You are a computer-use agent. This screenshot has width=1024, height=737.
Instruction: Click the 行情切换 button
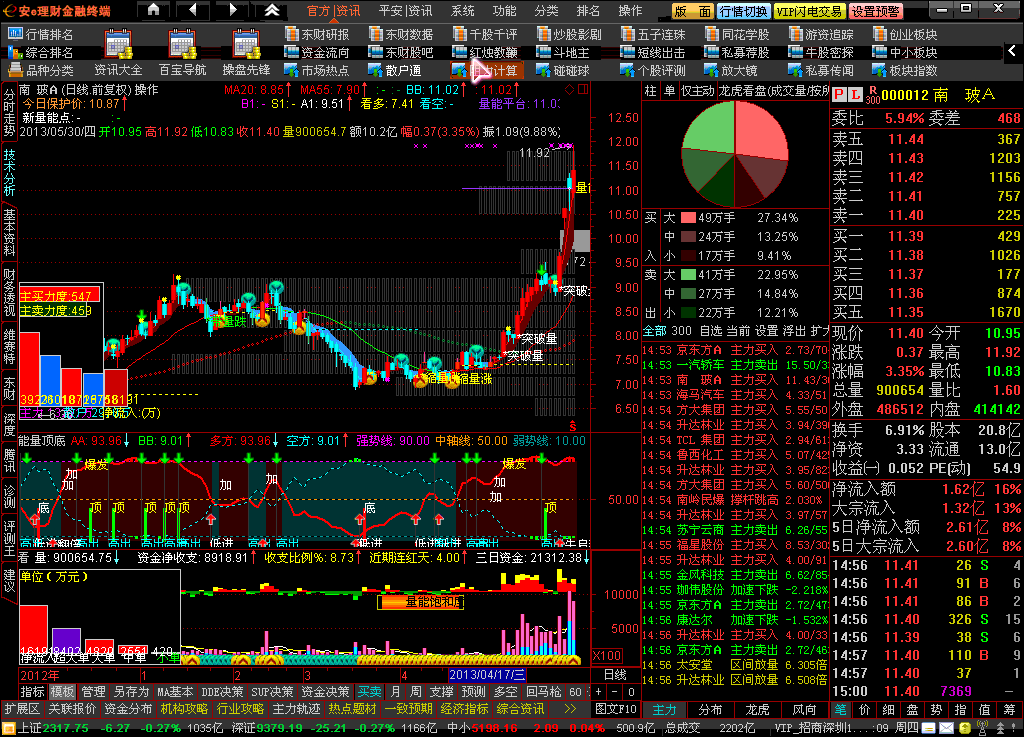[743, 11]
